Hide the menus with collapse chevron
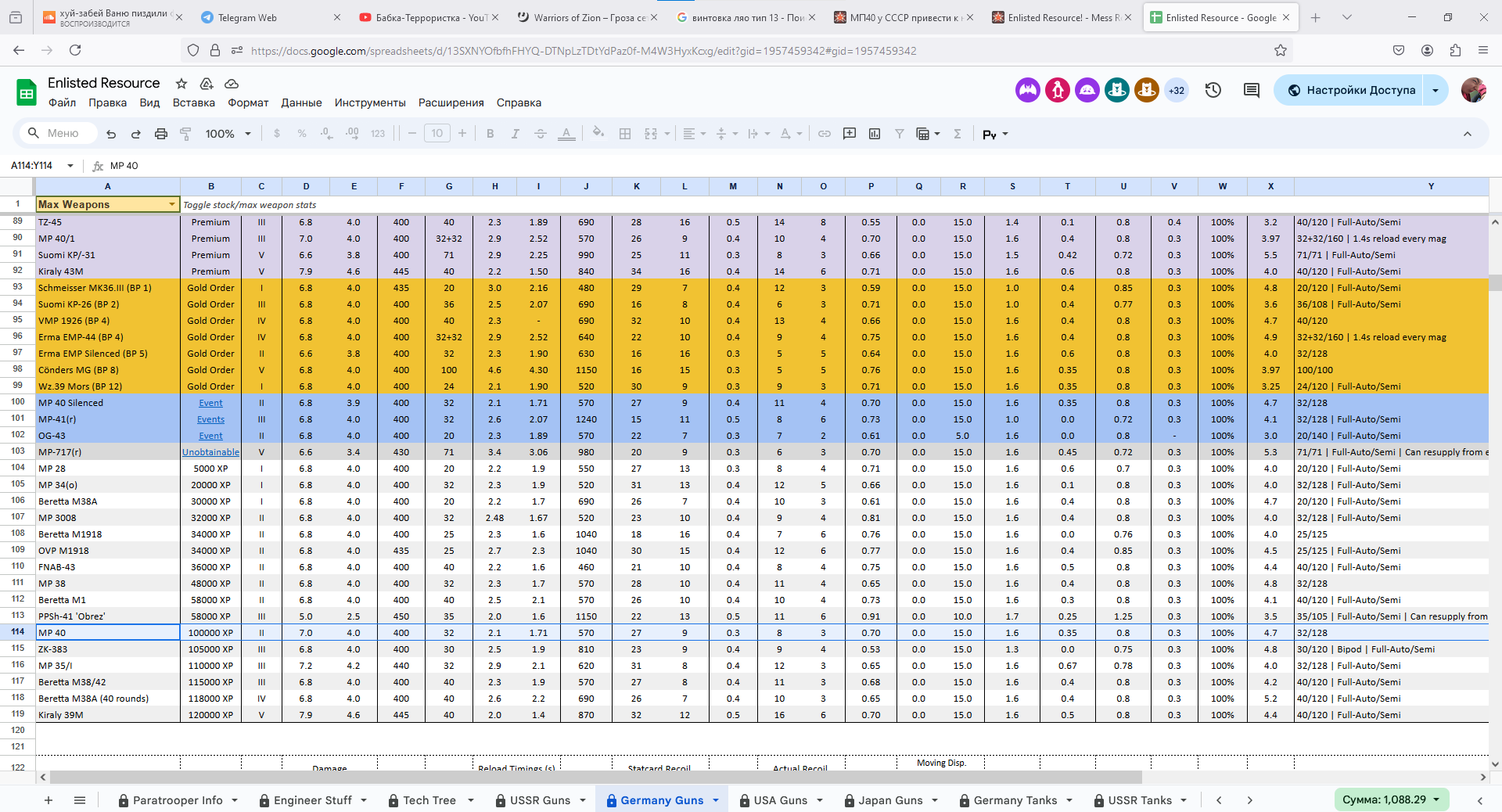The height and width of the screenshot is (812, 1502). [x=1468, y=134]
